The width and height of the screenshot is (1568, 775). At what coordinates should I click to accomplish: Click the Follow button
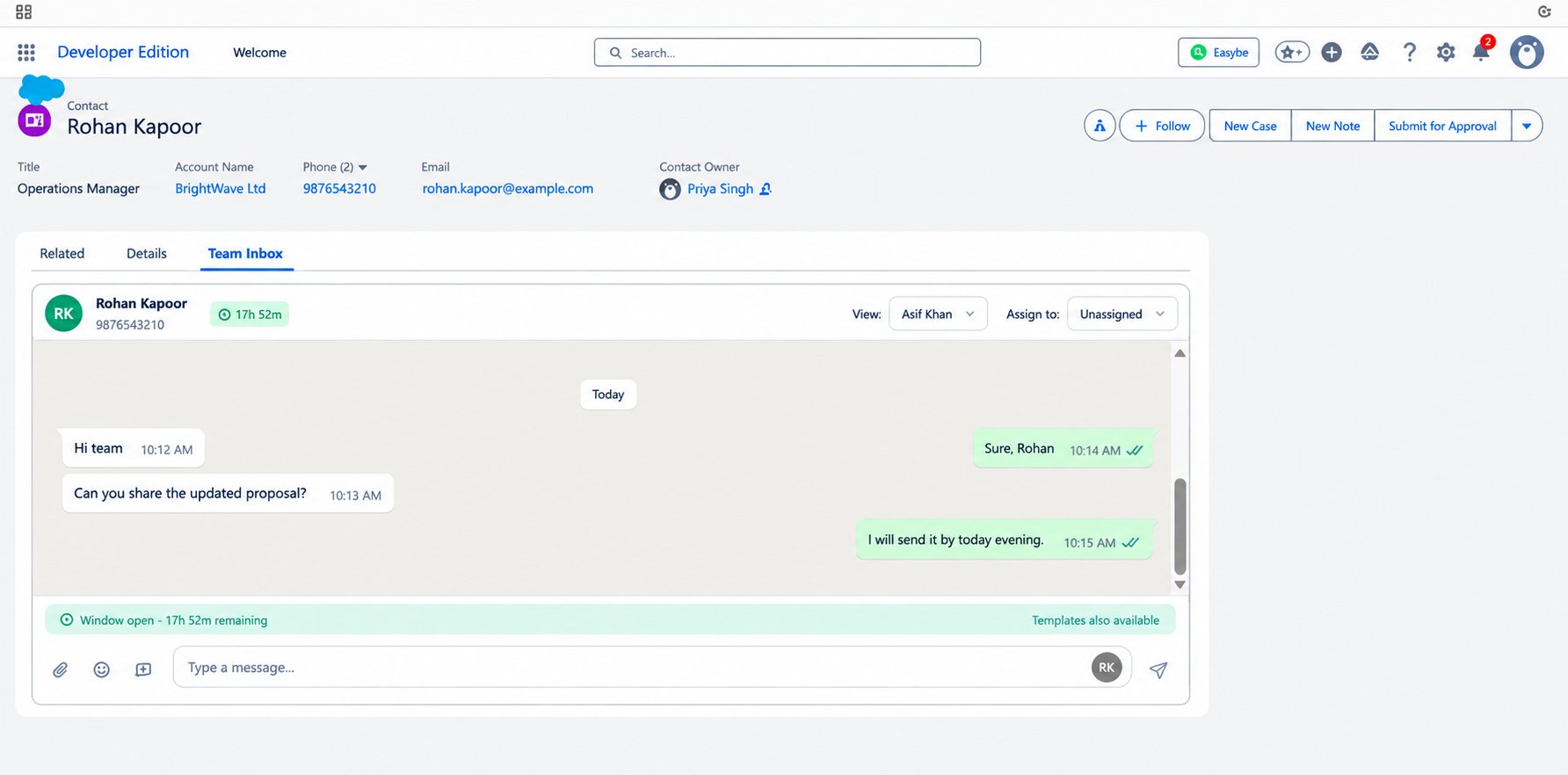(1162, 126)
